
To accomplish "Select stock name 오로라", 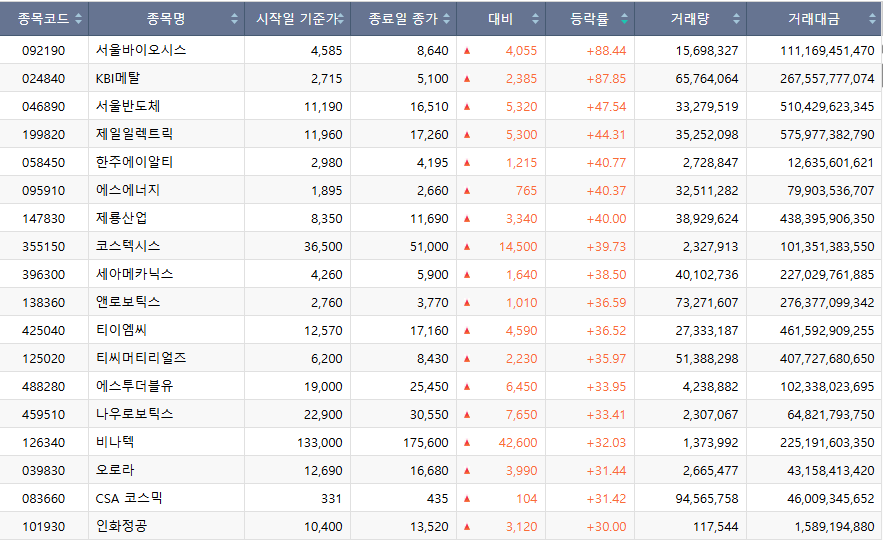I will point(115,470).
